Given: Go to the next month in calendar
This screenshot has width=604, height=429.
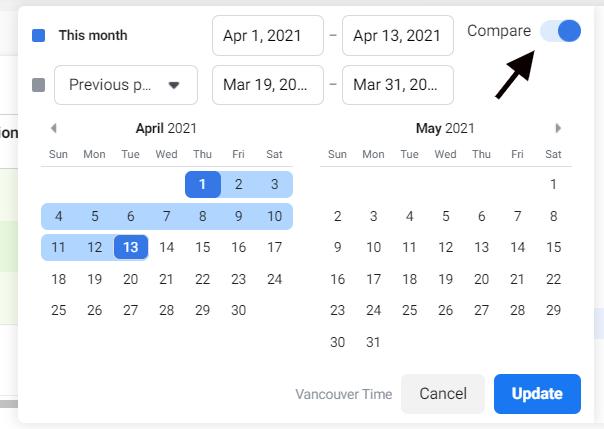Looking at the screenshot, I should [558, 128].
